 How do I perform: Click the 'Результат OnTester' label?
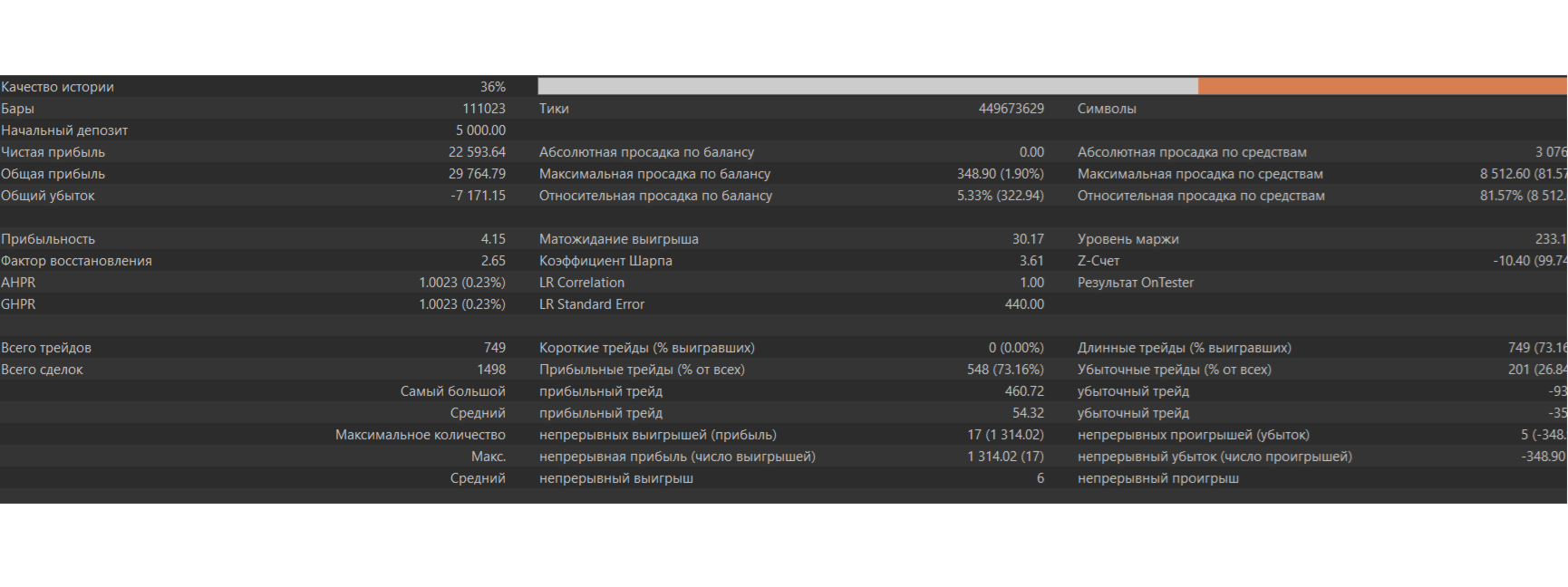pos(1136,283)
